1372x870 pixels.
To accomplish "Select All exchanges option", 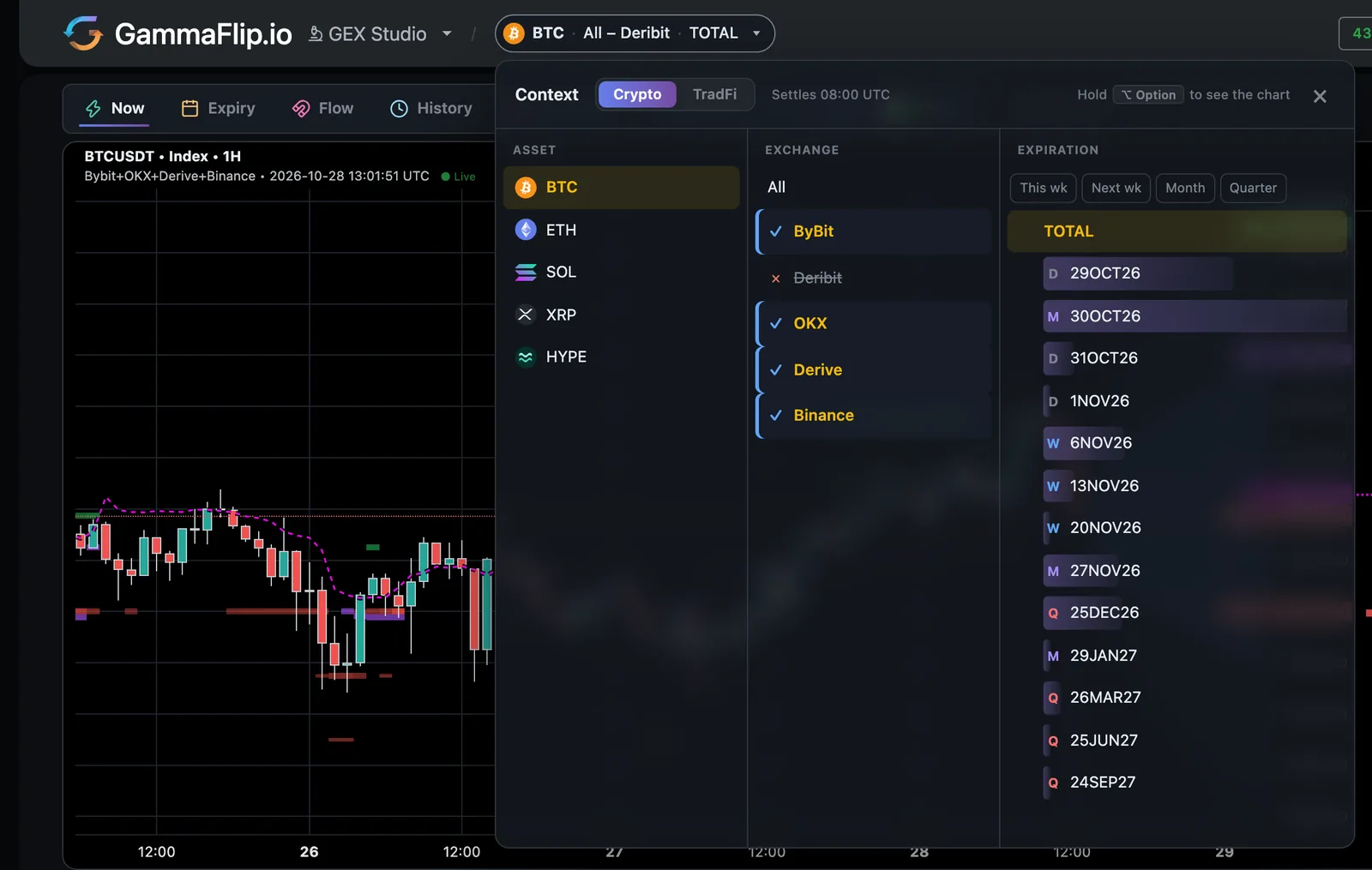I will click(x=873, y=187).
